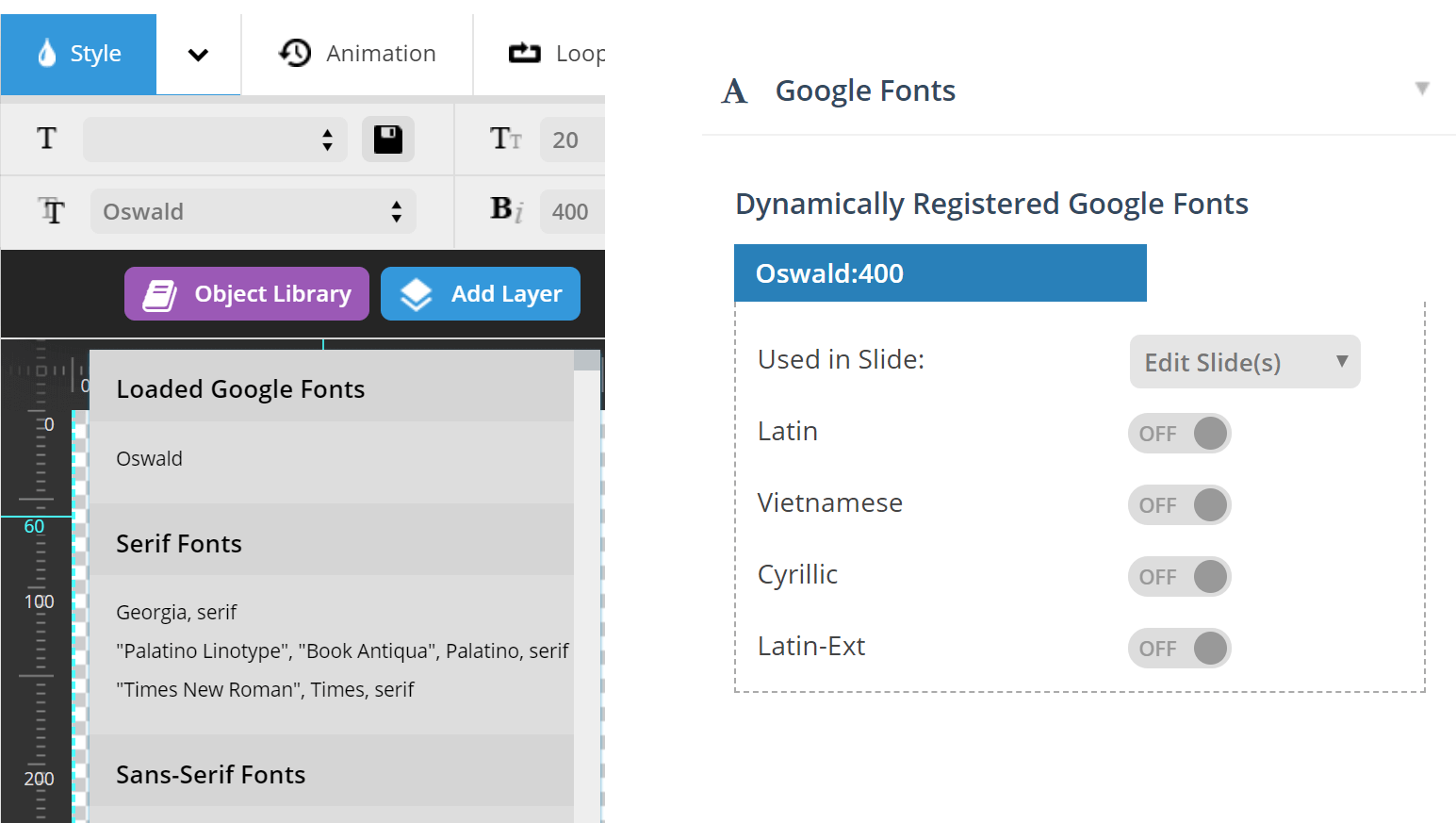Click the bold-italic font weight icon
This screenshot has width=1456, height=823.
506,211
